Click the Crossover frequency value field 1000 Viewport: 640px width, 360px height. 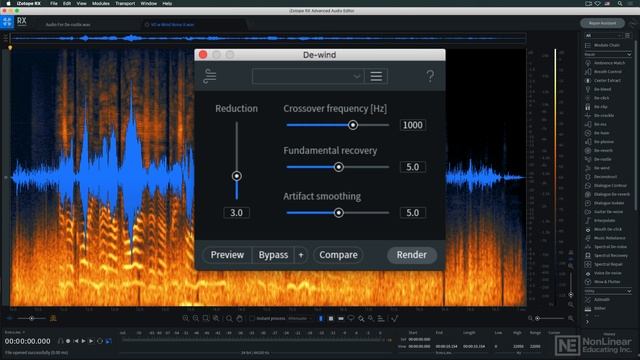pos(413,125)
